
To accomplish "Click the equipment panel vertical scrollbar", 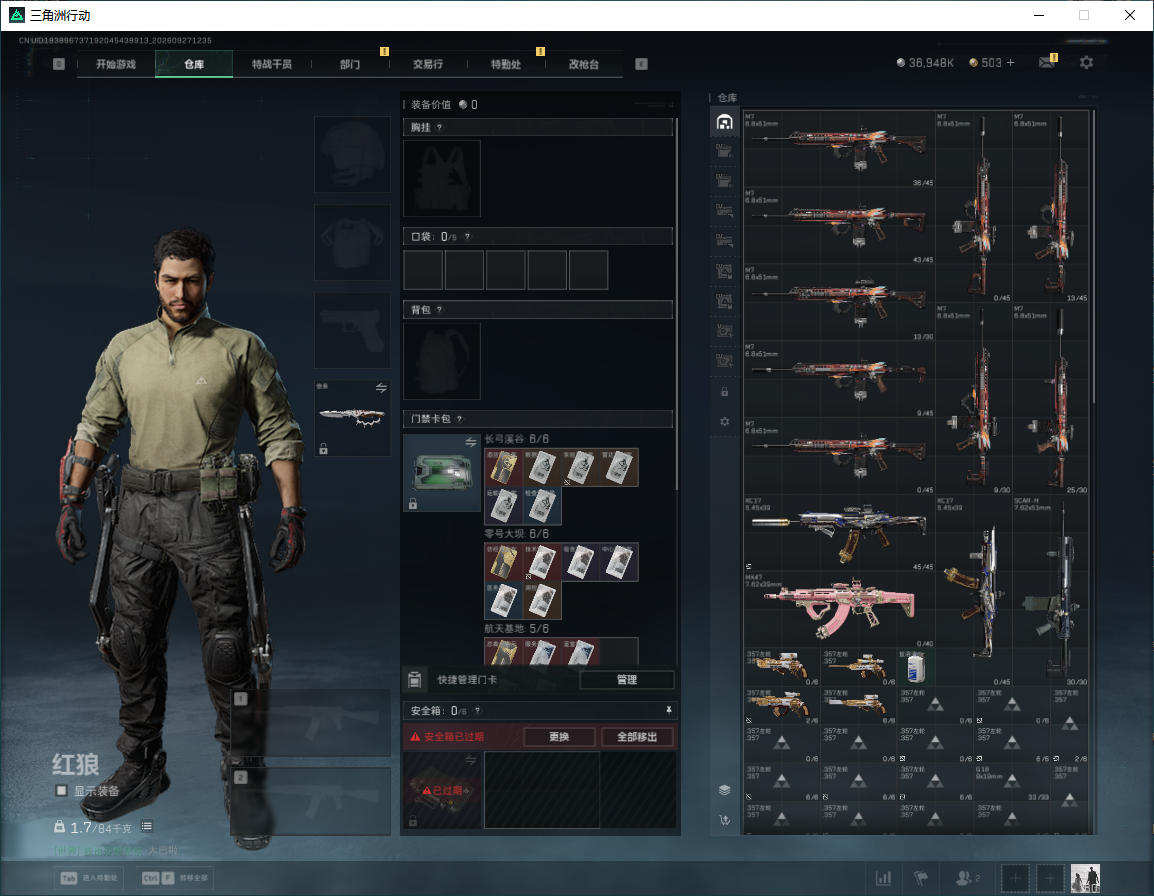I will point(676,305).
